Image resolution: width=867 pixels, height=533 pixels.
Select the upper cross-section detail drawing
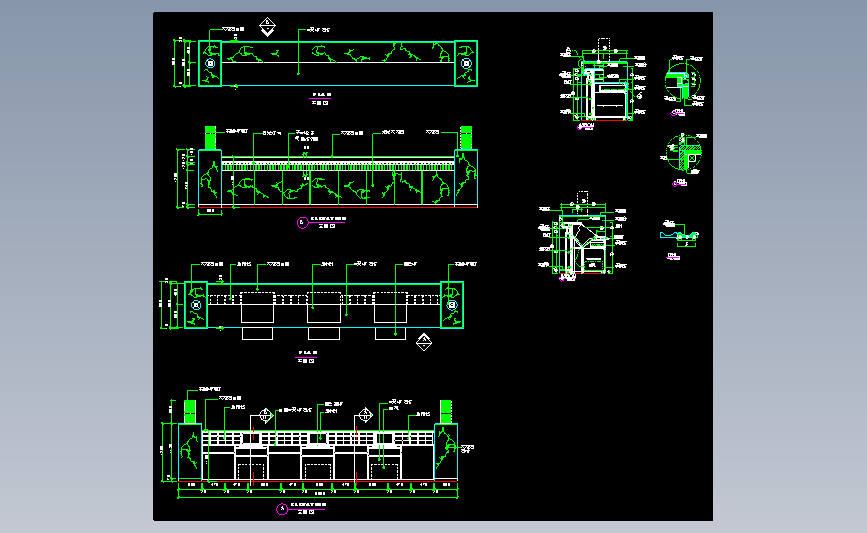pos(602,85)
